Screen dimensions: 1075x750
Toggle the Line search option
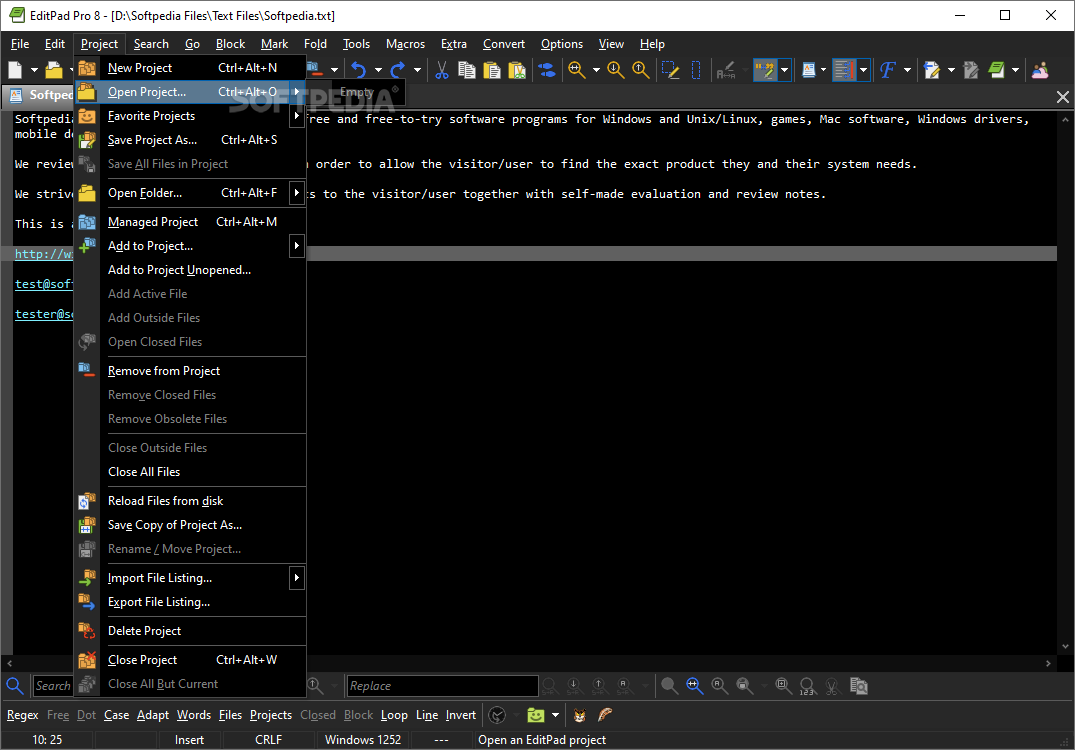coord(427,715)
